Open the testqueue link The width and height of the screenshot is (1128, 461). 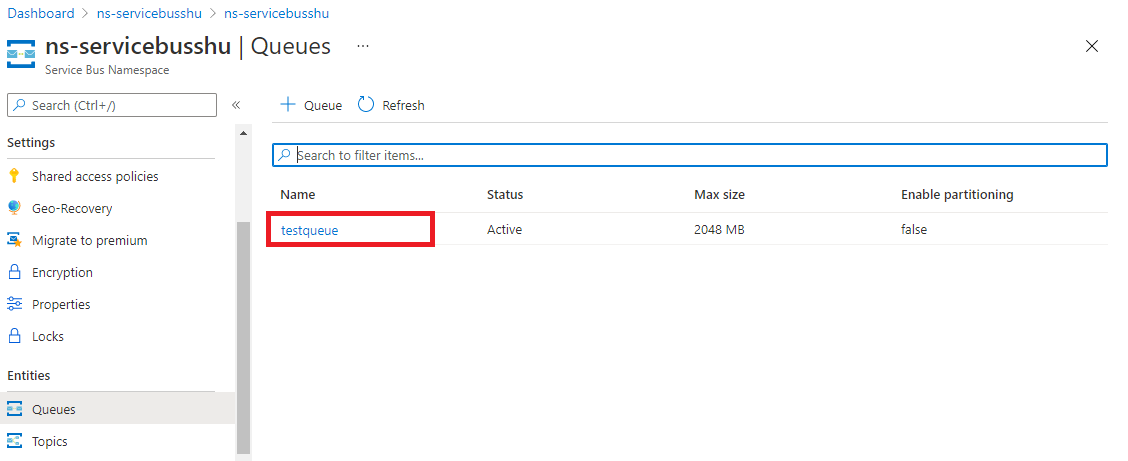tap(309, 230)
